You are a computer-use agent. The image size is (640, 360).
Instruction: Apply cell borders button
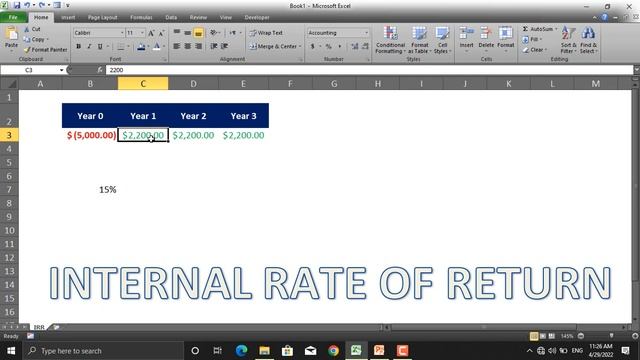click(x=120, y=47)
